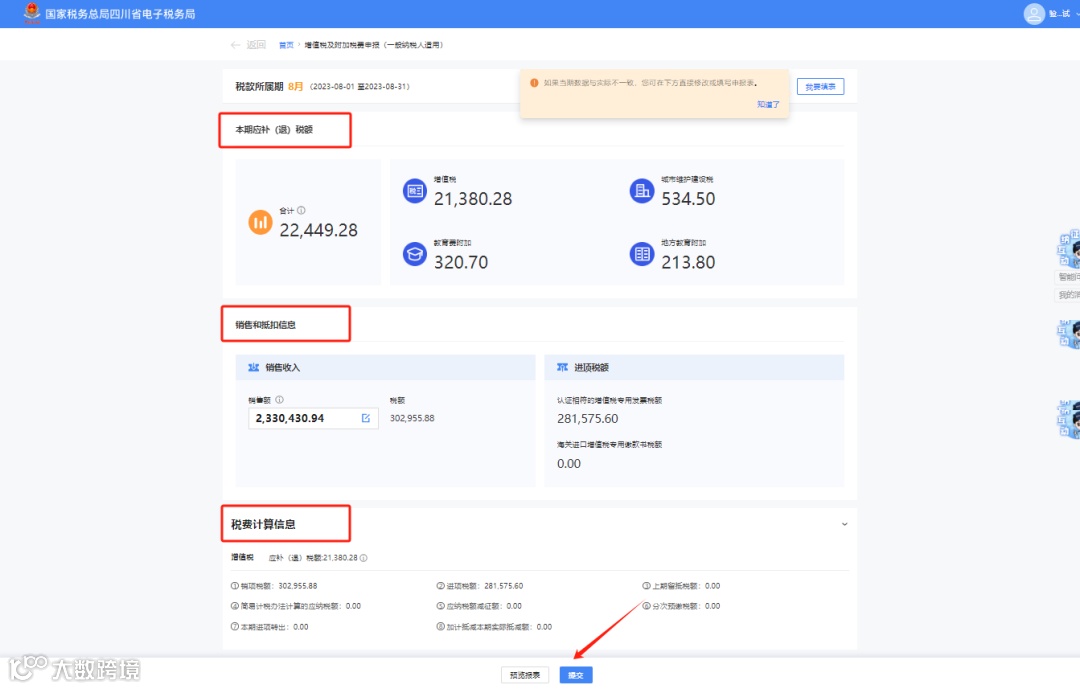The width and height of the screenshot is (1080, 689).
Task: Click the 销售收入 header icon
Action: [x=253, y=367]
